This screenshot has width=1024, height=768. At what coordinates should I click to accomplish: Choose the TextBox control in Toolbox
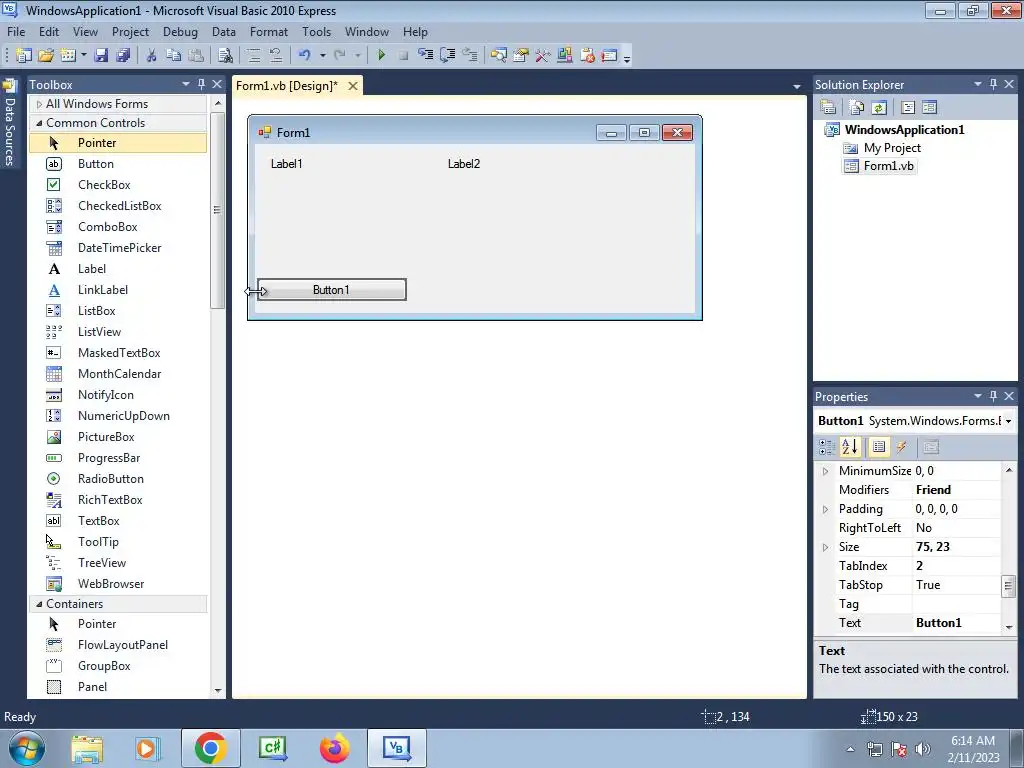click(x=118, y=520)
